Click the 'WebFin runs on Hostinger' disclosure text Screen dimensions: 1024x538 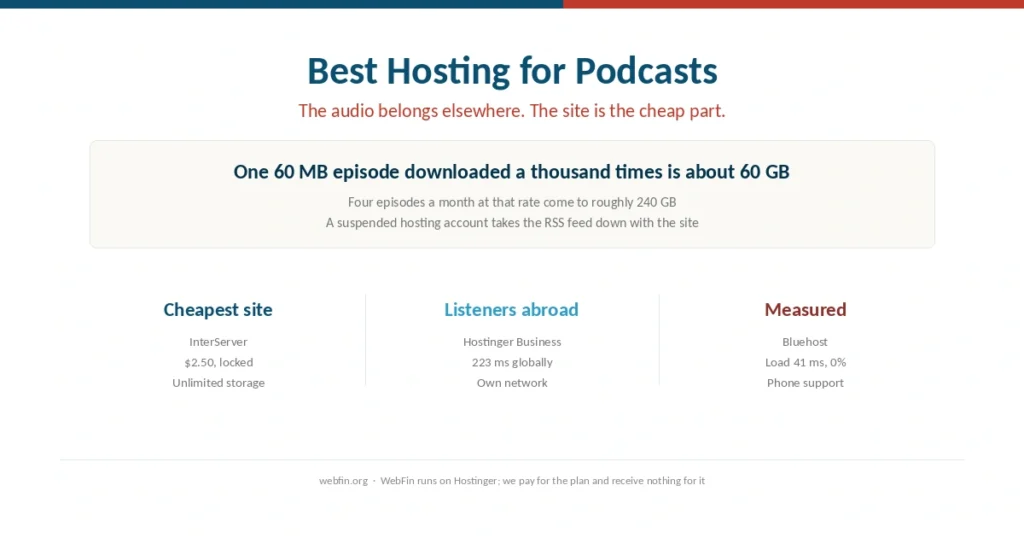tap(543, 481)
